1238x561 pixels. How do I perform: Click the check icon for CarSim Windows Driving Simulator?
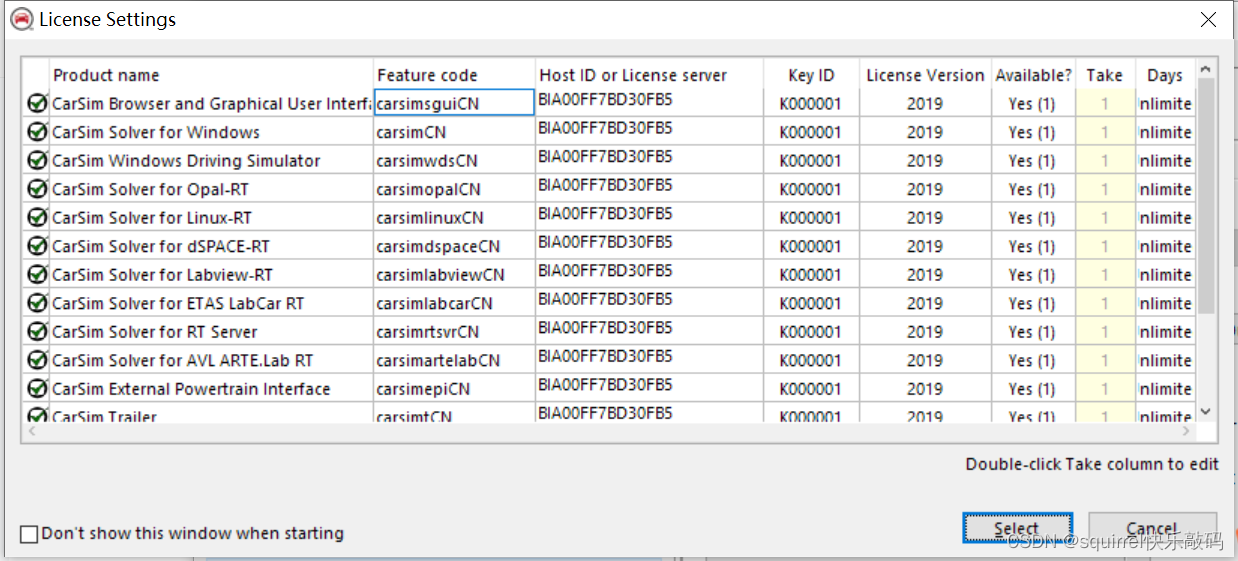[37, 160]
